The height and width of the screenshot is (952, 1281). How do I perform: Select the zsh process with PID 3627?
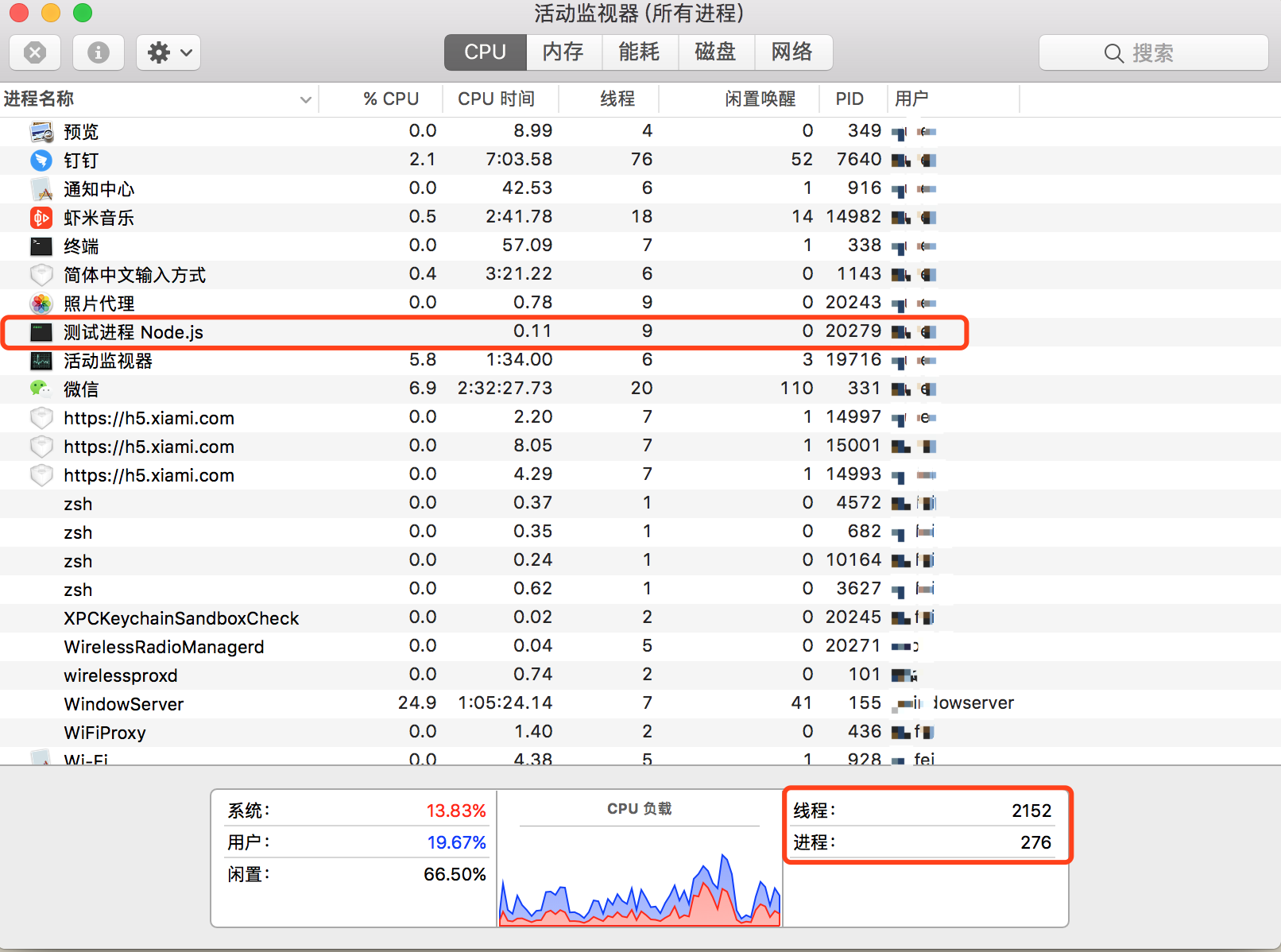coord(78,590)
